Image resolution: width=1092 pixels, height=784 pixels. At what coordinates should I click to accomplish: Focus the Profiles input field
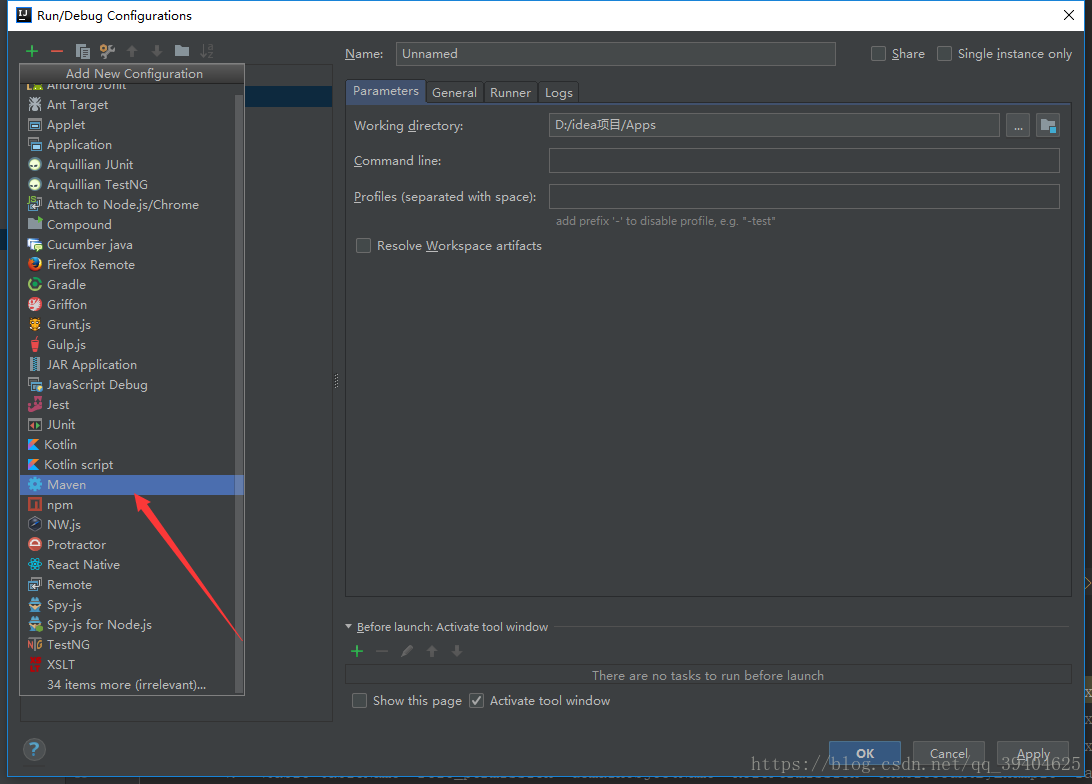[x=804, y=196]
